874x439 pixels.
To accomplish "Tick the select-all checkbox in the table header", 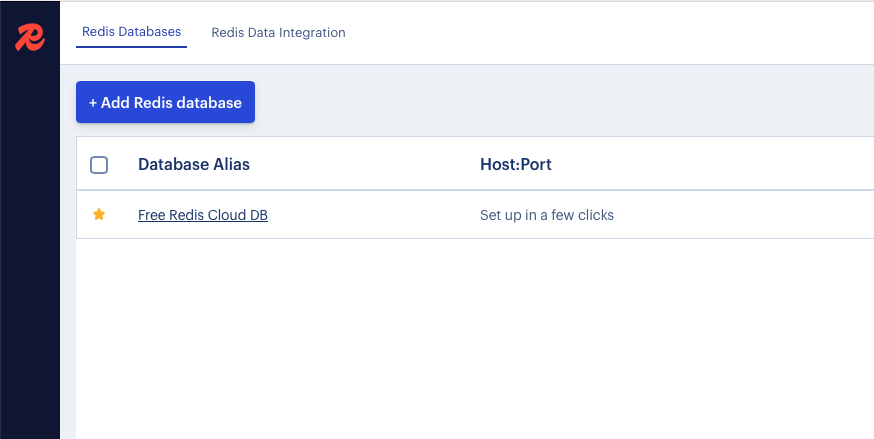I will point(99,165).
